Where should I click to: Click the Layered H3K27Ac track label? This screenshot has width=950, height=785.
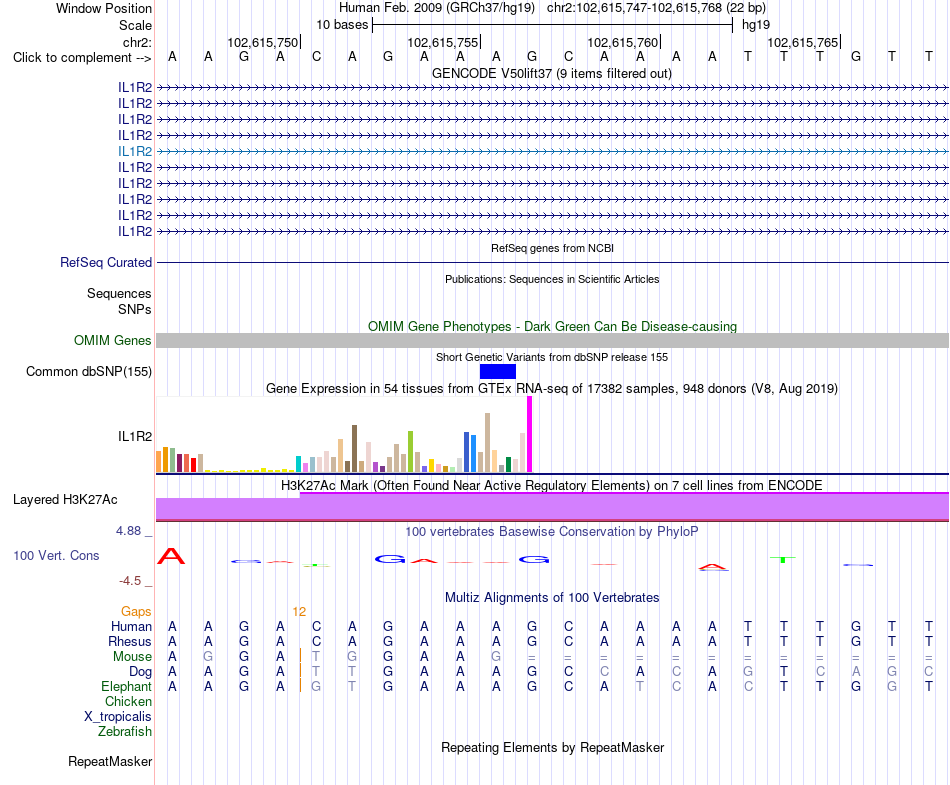click(x=65, y=500)
